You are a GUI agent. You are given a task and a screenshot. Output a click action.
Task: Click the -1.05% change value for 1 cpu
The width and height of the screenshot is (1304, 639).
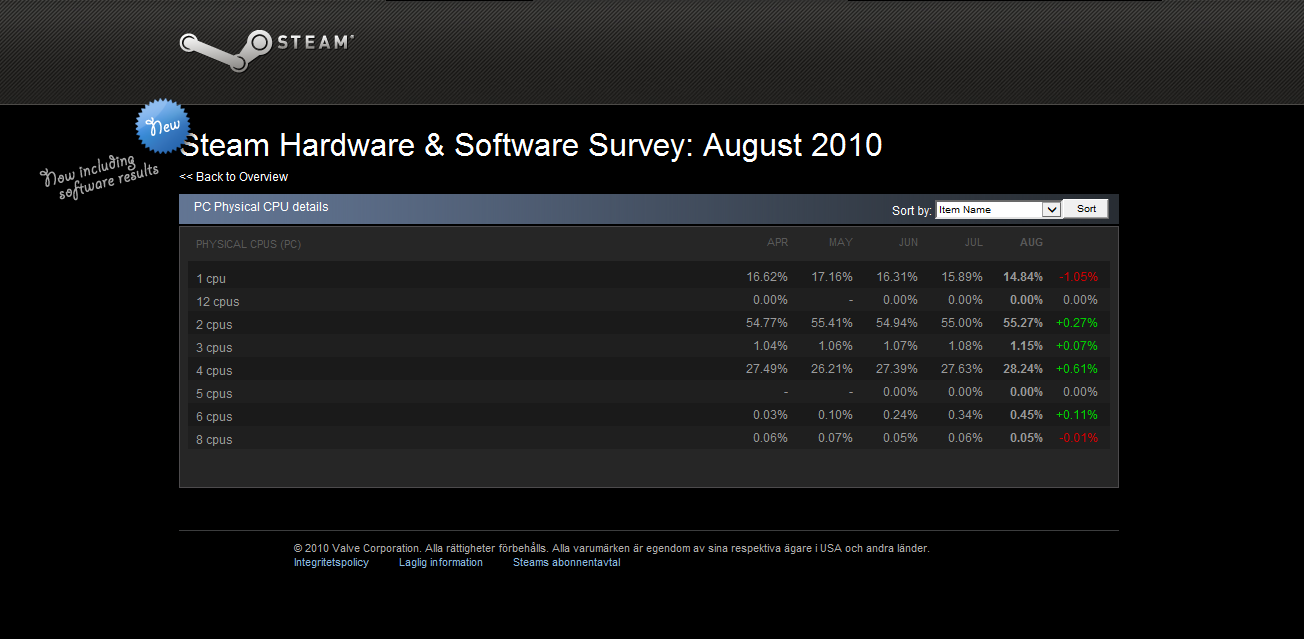tap(1078, 277)
